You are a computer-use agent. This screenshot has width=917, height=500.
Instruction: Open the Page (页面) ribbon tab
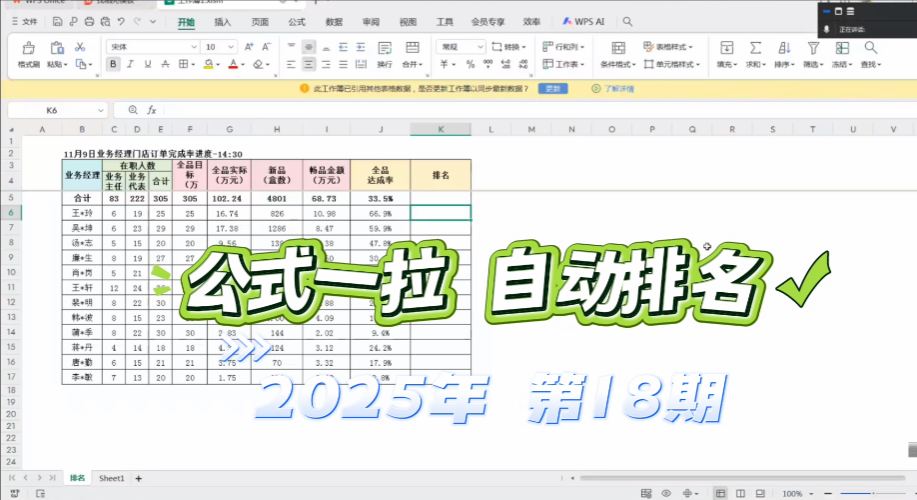point(260,22)
